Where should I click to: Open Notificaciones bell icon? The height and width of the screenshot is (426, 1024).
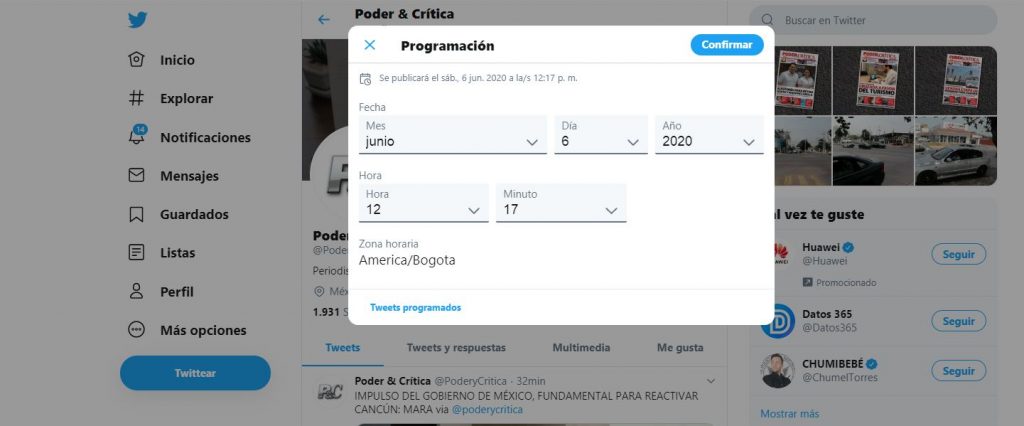[136, 137]
